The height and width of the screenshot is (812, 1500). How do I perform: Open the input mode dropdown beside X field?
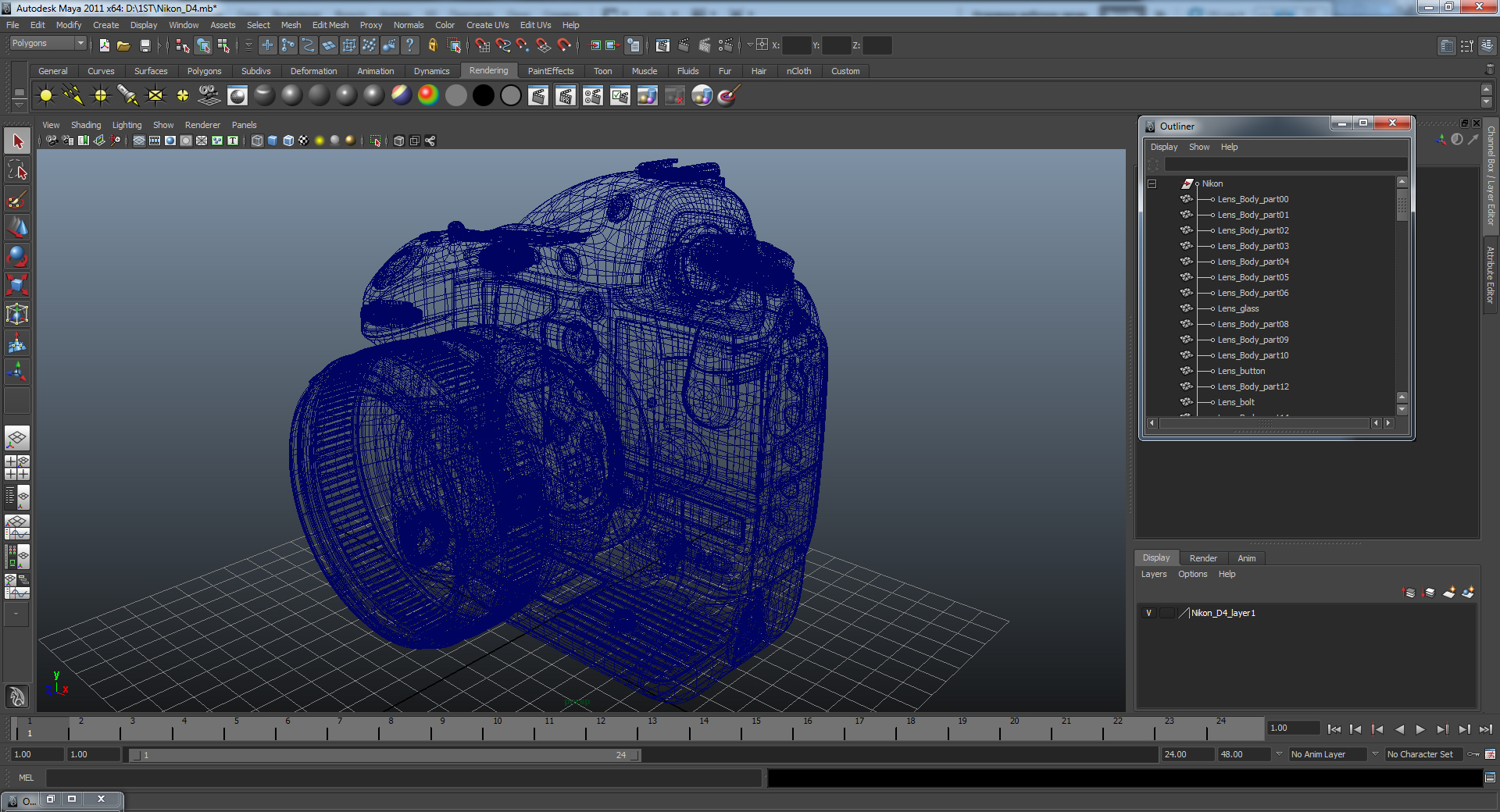tap(751, 45)
